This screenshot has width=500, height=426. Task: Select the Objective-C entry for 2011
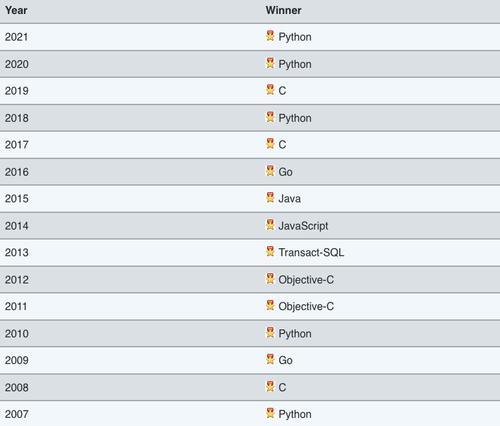[306, 306]
